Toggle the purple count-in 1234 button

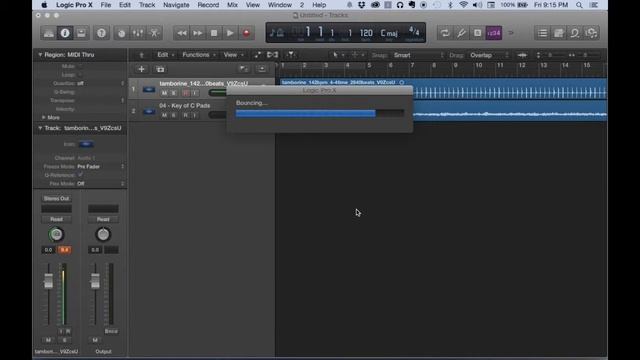493,33
